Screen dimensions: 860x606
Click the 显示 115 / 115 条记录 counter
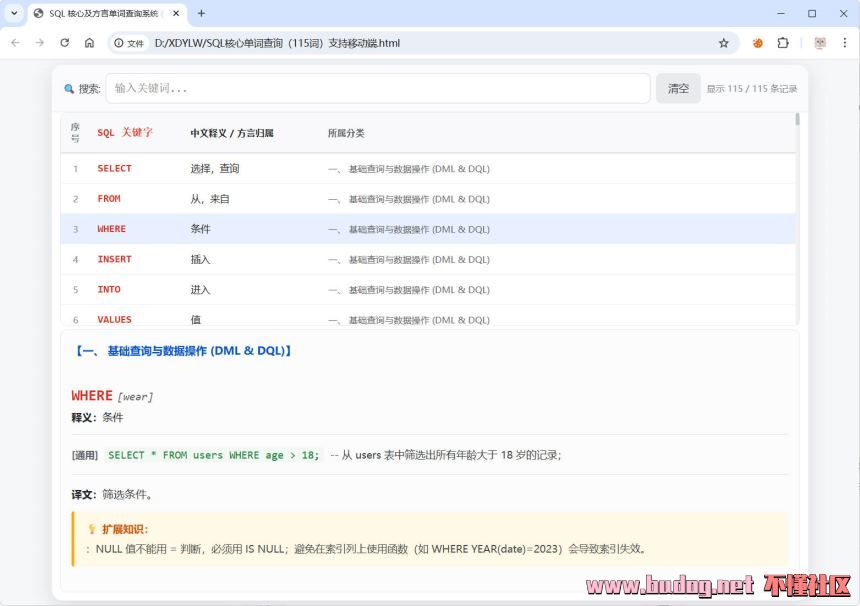[752, 89]
